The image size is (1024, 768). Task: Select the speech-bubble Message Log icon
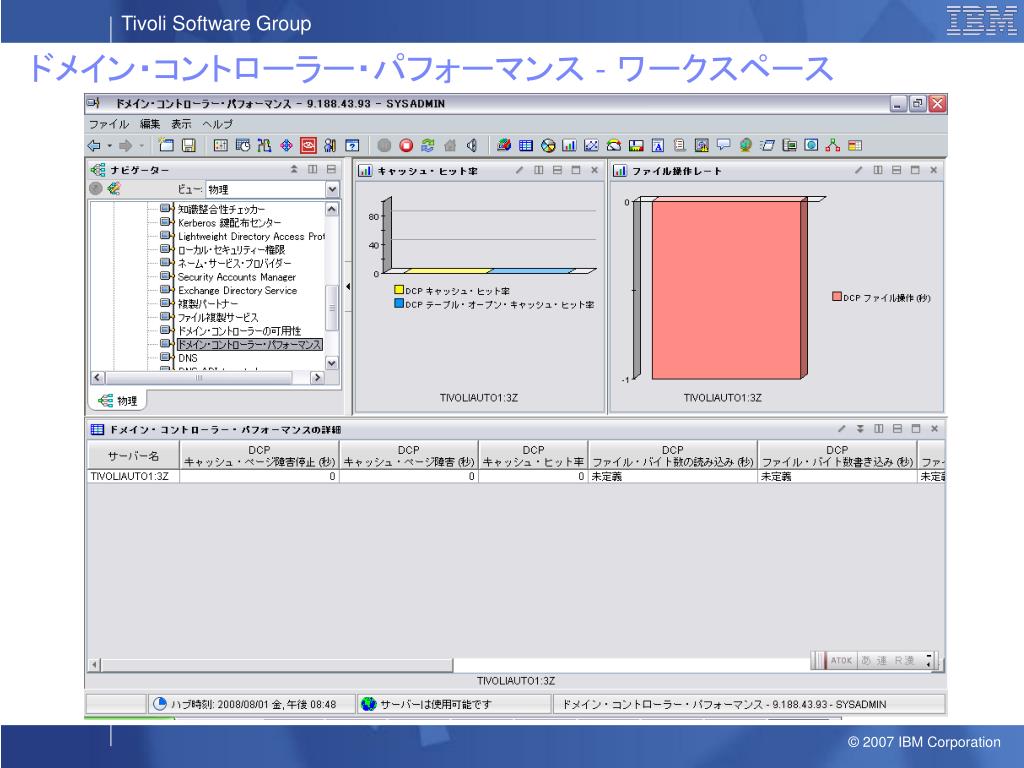(x=724, y=146)
